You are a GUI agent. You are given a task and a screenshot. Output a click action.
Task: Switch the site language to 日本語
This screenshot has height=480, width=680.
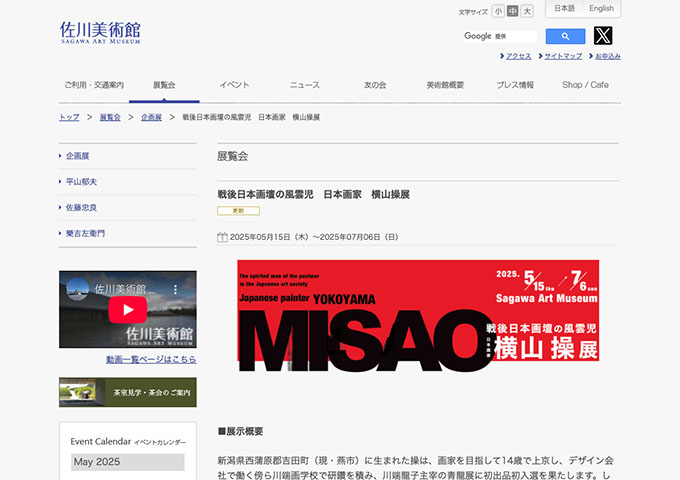(565, 9)
